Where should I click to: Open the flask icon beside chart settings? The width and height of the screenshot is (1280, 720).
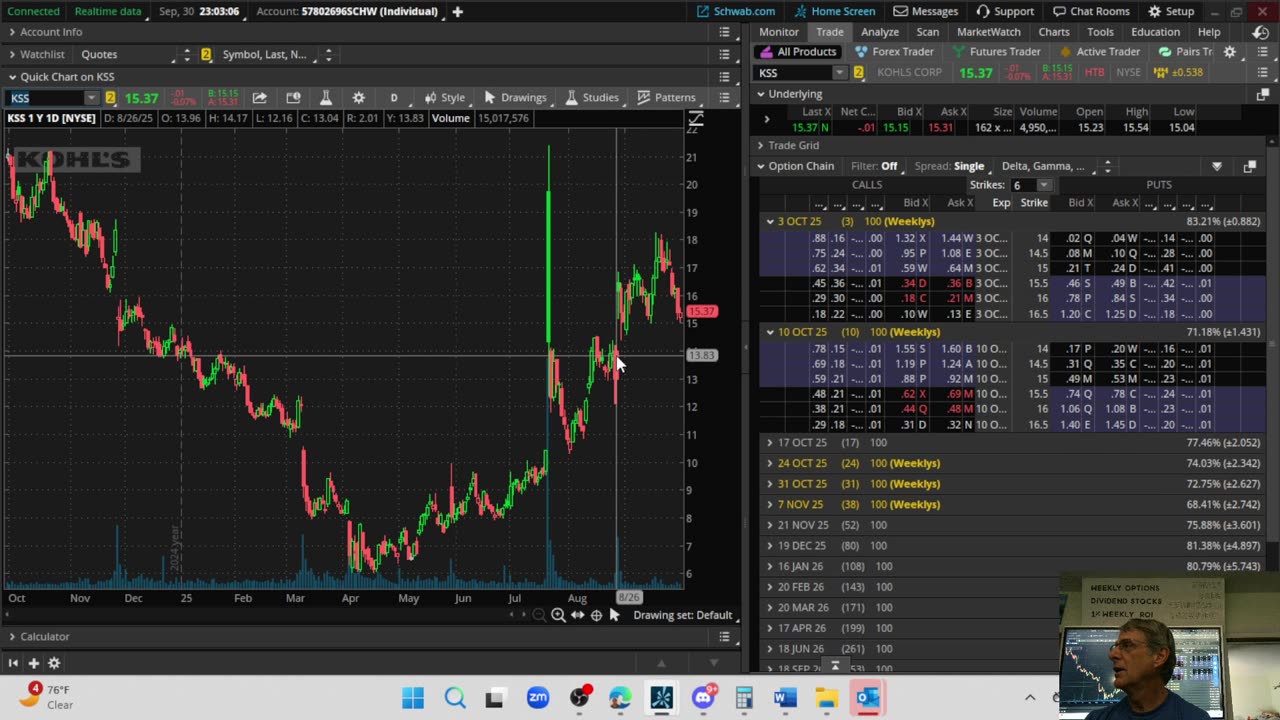point(325,97)
